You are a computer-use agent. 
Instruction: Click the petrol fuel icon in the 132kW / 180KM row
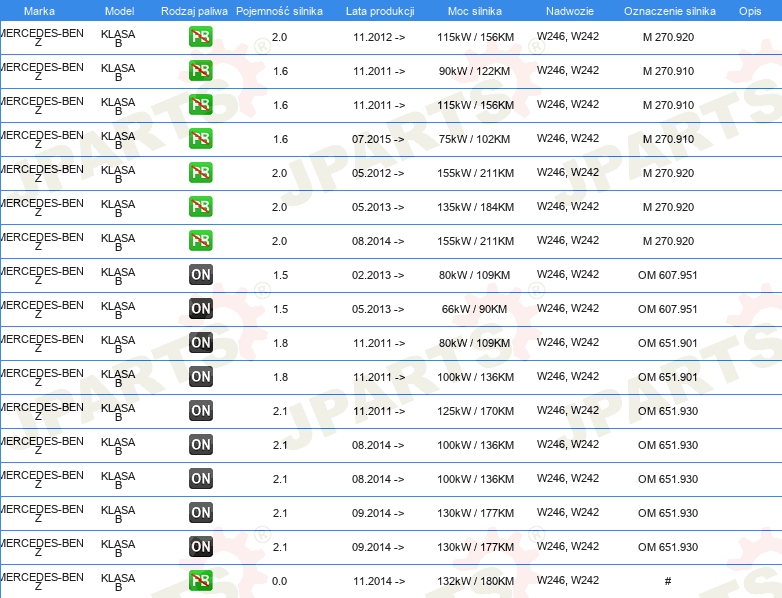[200, 581]
